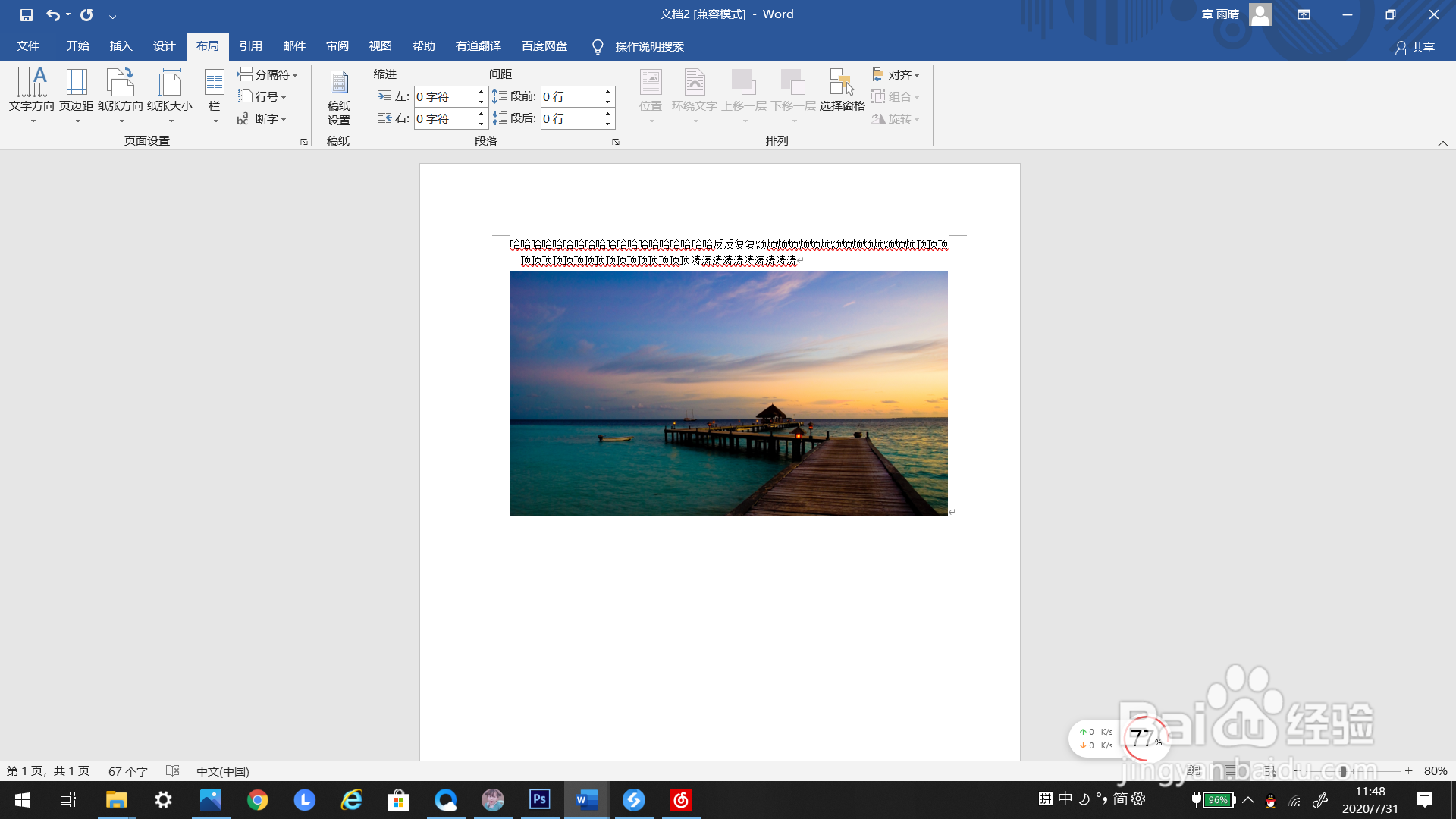This screenshot has height=819, width=1456.
Task: Click the 中文(中国) language indicator
Action: (223, 771)
